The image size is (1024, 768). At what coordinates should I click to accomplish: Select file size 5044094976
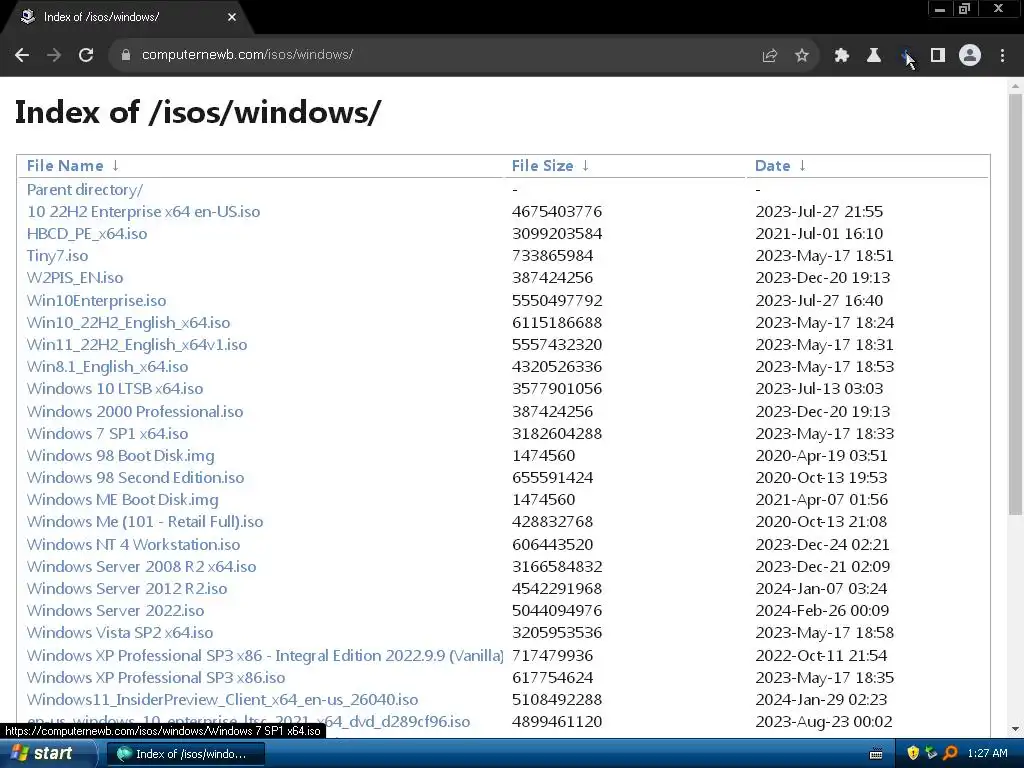pos(556,611)
